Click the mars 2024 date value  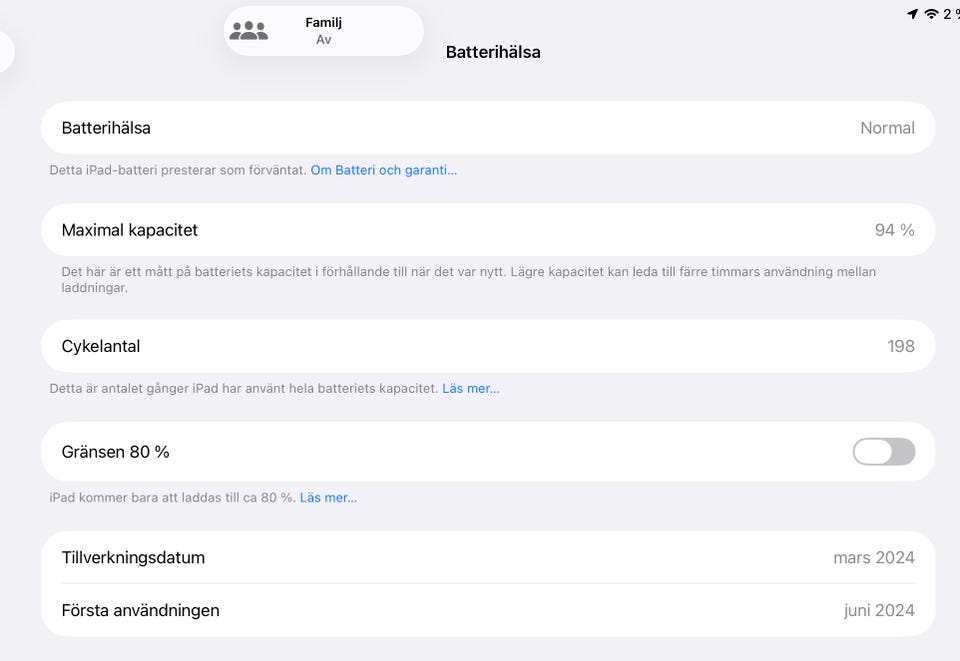click(x=873, y=557)
